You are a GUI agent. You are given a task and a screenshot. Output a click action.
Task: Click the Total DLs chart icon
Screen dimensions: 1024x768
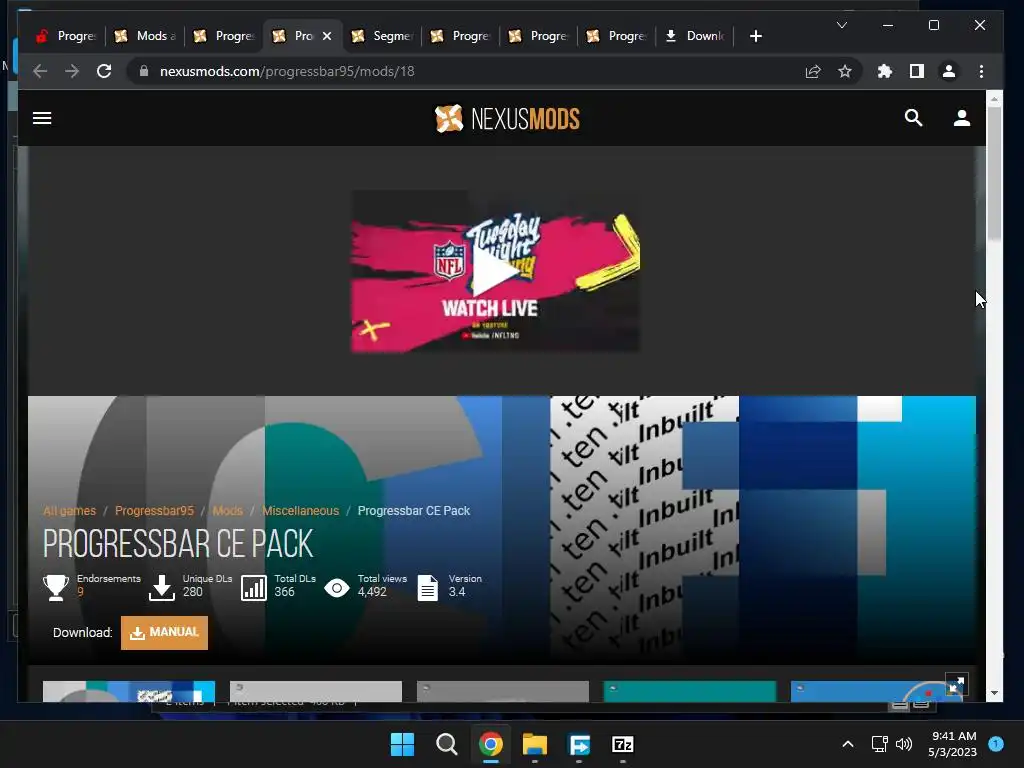coord(253,587)
